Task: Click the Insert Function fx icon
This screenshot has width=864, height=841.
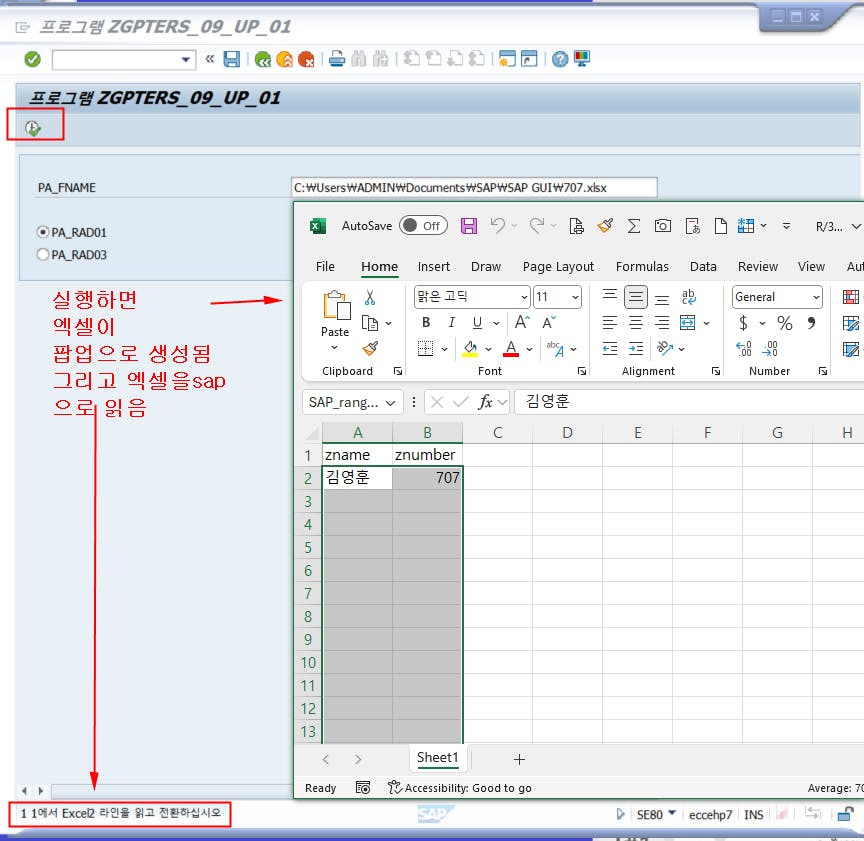Action: [485, 402]
